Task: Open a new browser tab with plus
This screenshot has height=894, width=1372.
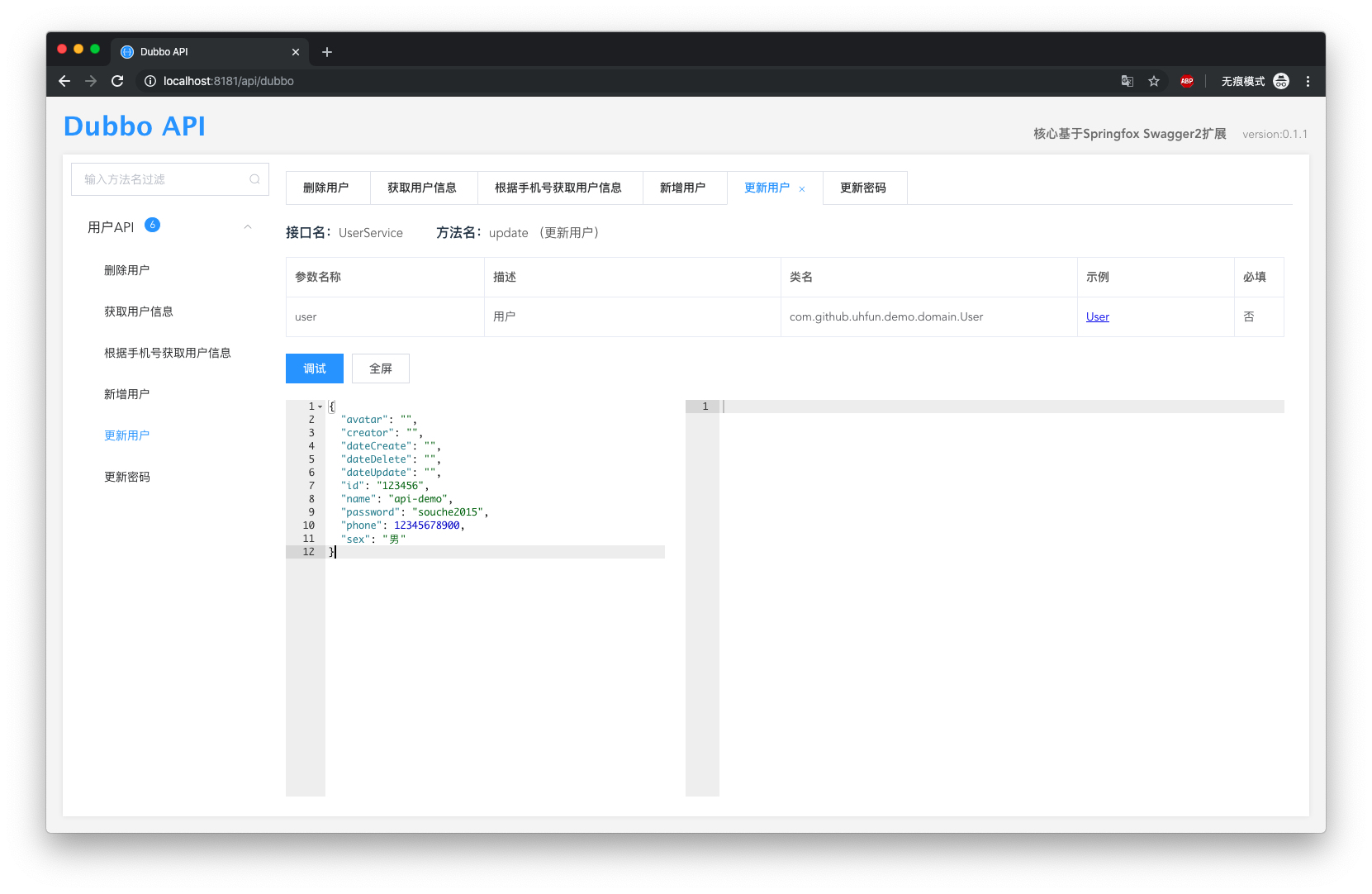Action: pos(327,52)
